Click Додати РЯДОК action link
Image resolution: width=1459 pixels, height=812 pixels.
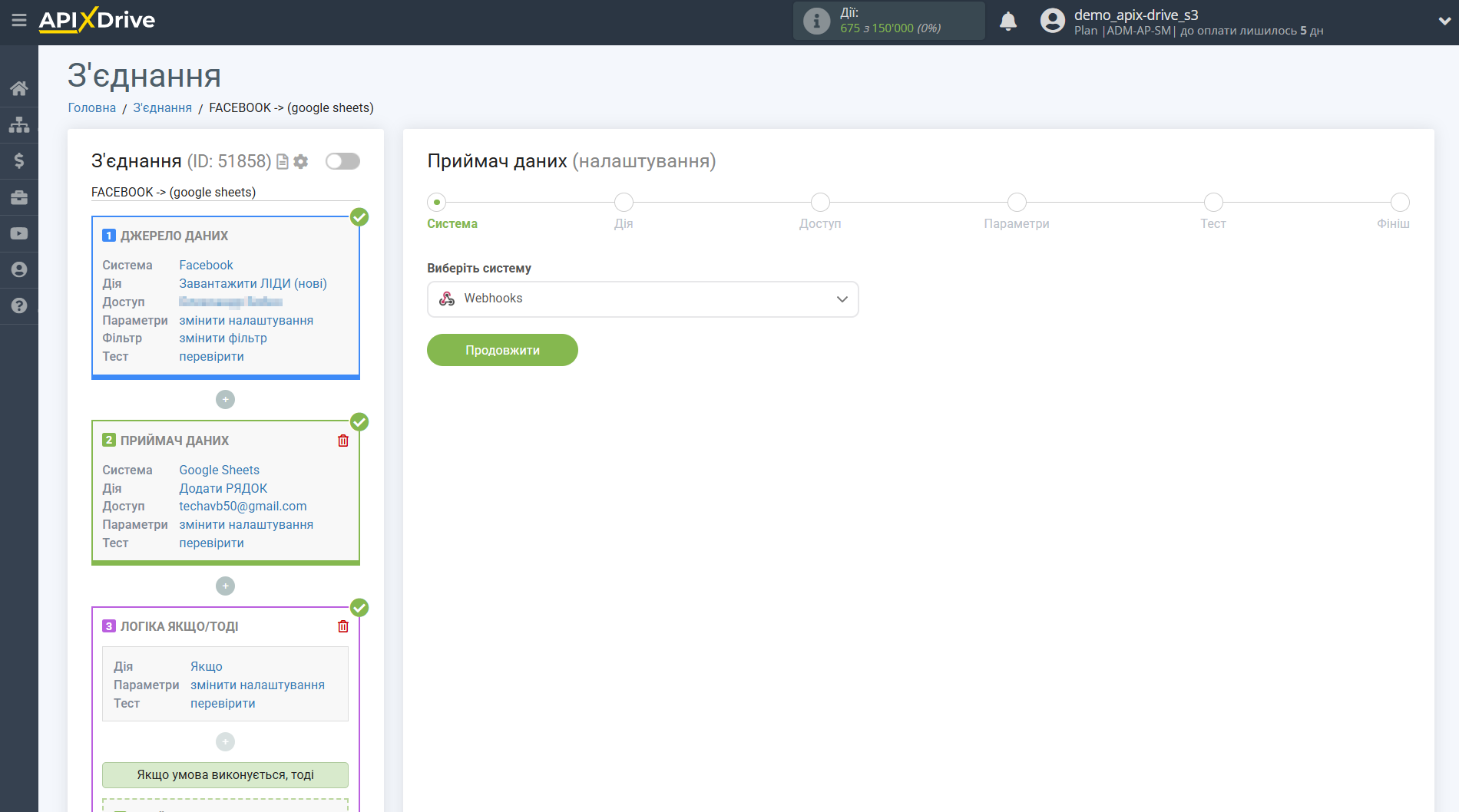[x=223, y=488]
